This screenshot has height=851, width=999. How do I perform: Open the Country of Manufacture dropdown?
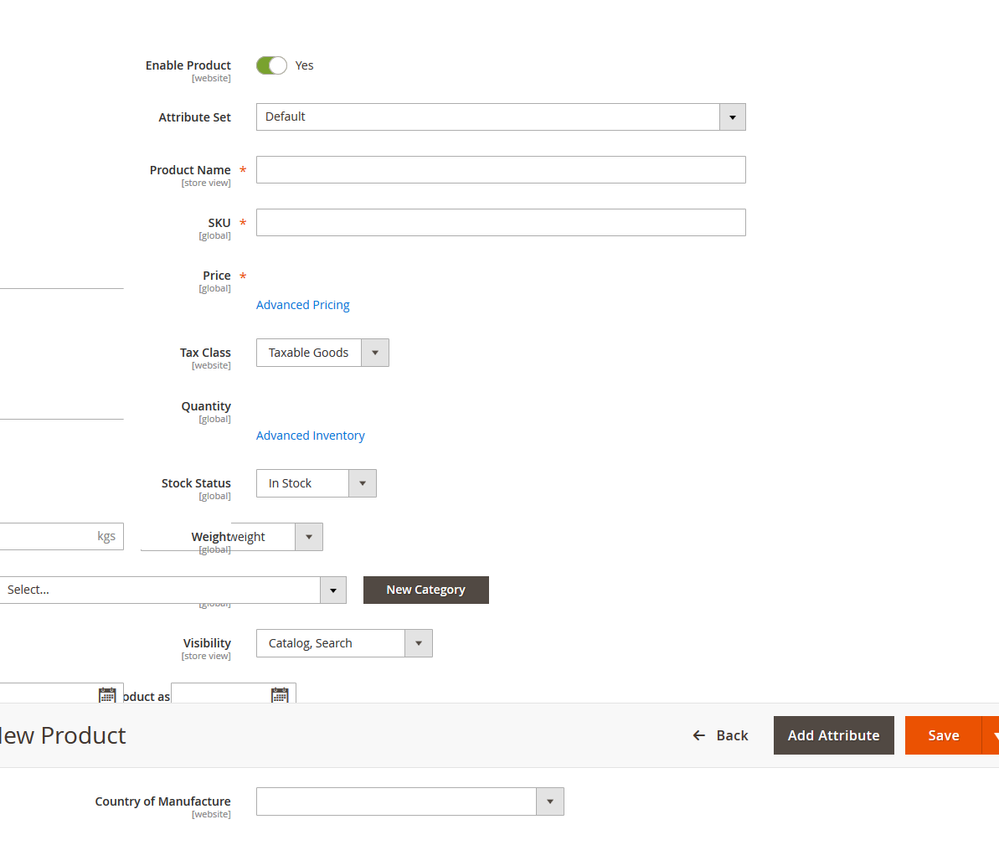[410, 801]
